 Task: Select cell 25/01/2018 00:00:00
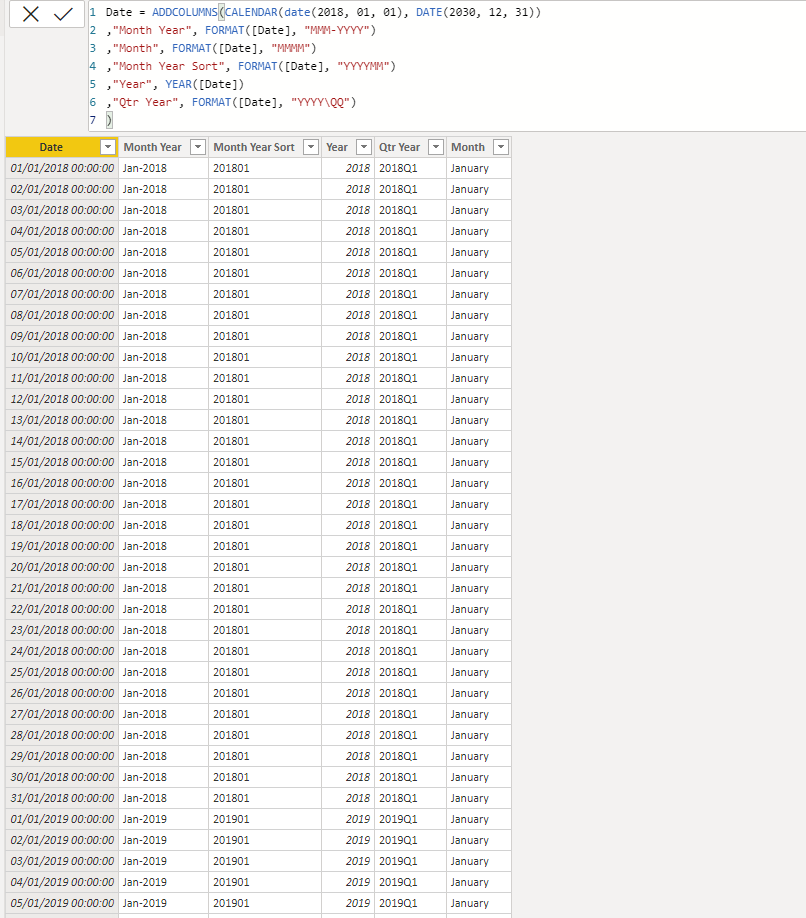62,672
